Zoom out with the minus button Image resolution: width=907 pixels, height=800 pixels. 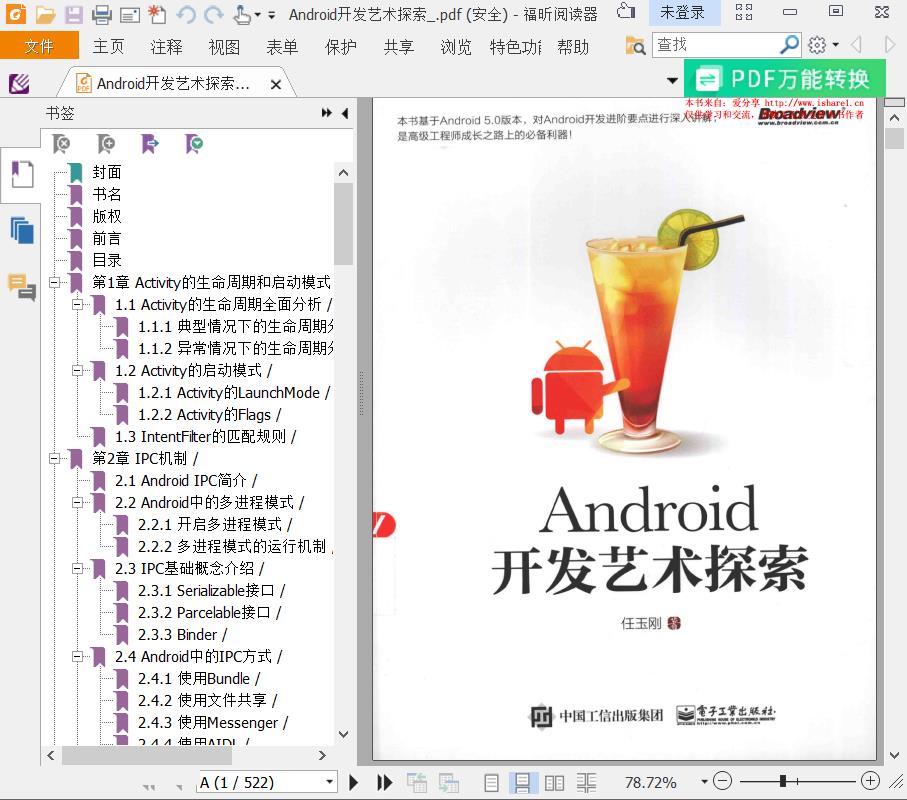(722, 781)
